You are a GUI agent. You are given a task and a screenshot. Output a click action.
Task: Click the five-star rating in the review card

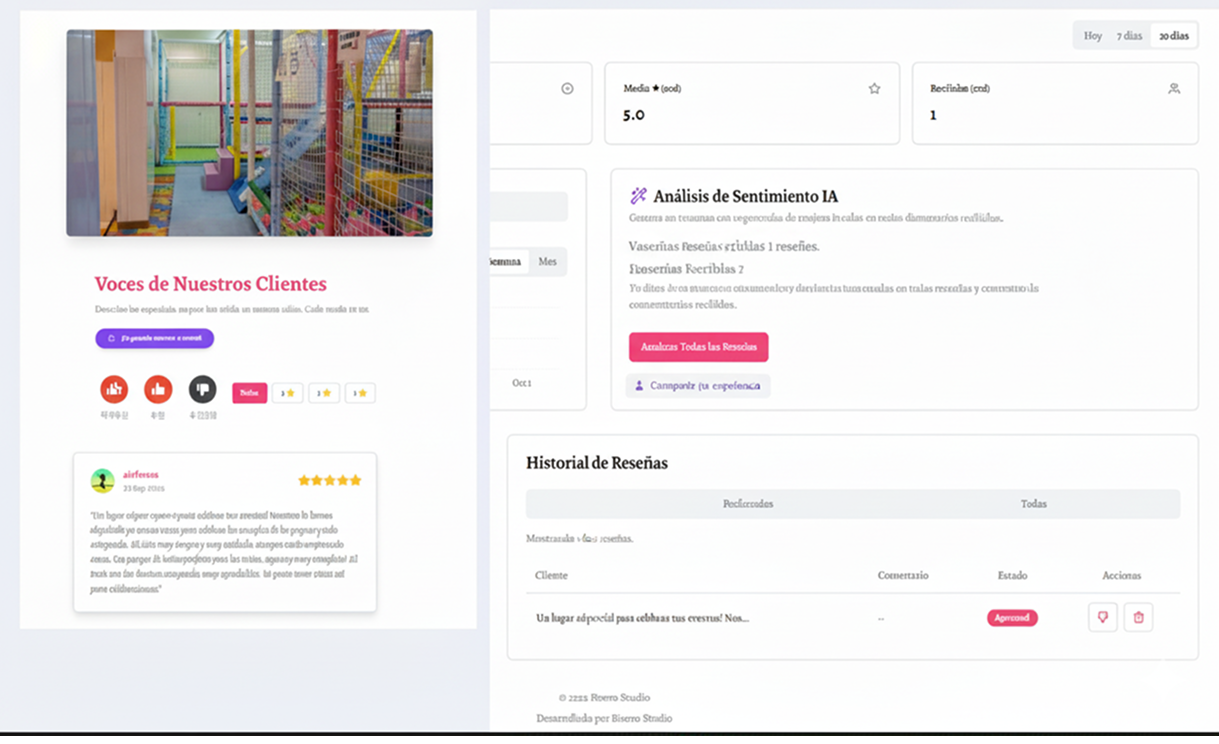coord(329,481)
